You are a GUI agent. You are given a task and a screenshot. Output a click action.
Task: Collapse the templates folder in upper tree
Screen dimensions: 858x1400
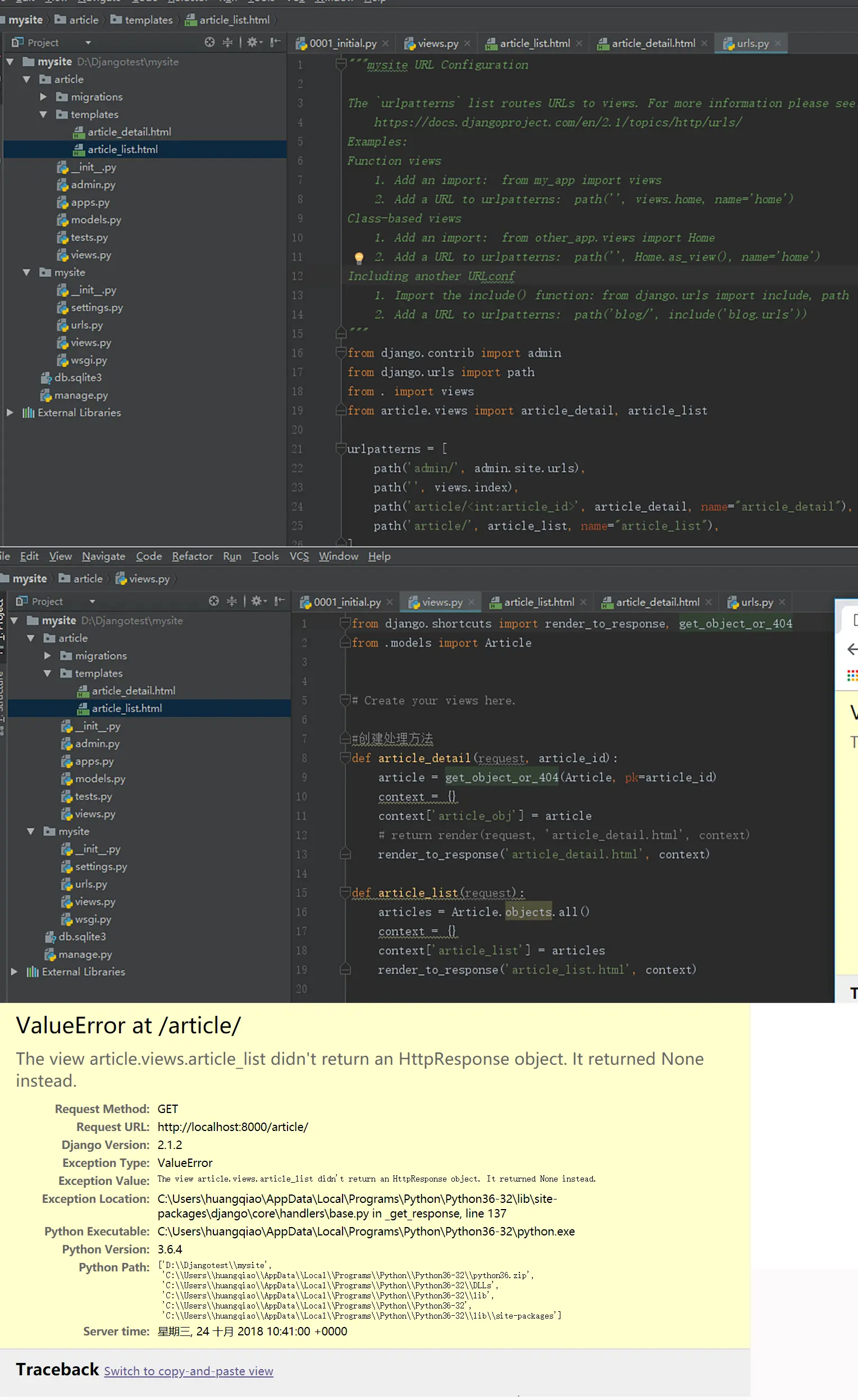(43, 114)
